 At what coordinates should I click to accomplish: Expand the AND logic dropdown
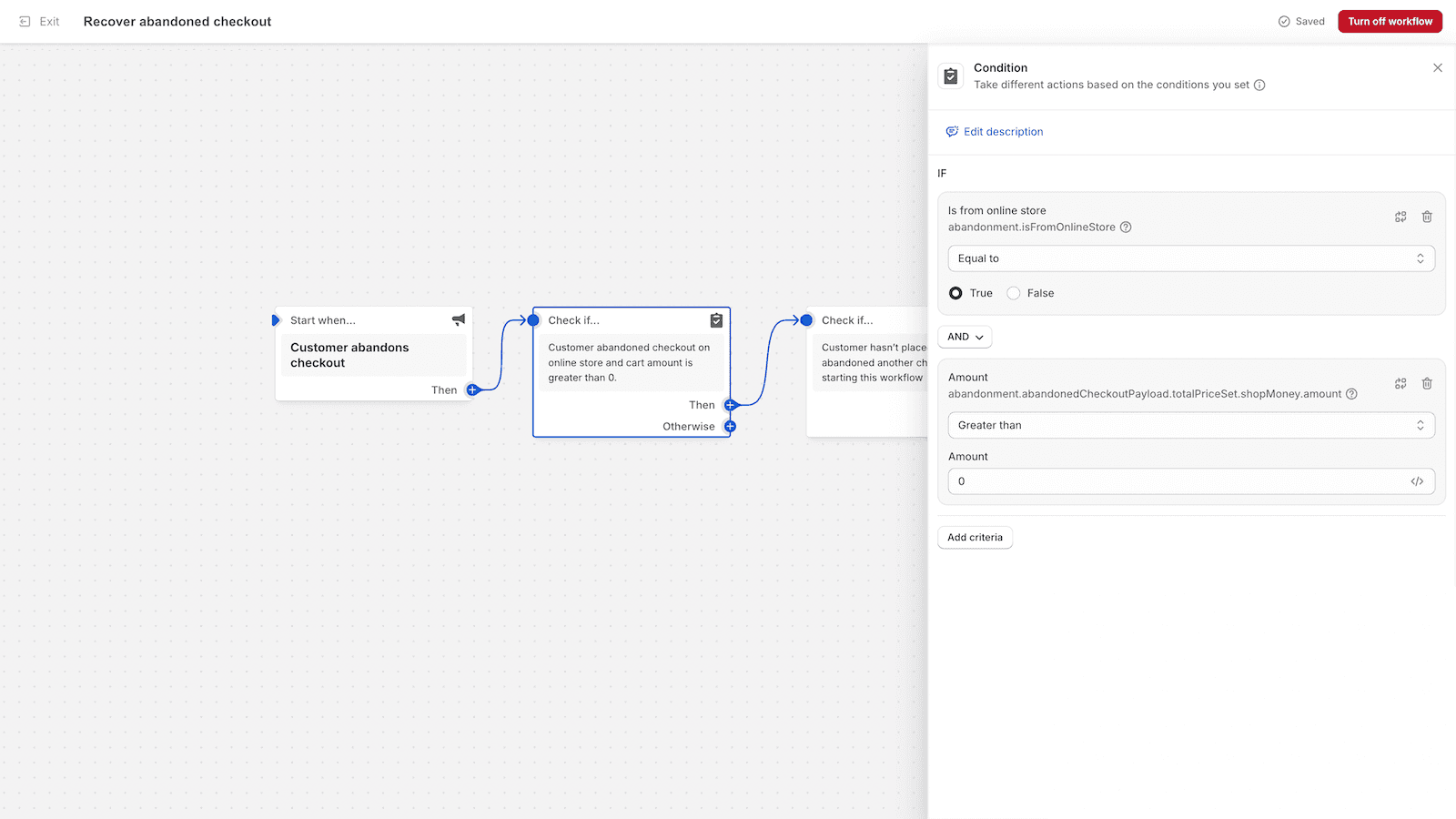(964, 337)
